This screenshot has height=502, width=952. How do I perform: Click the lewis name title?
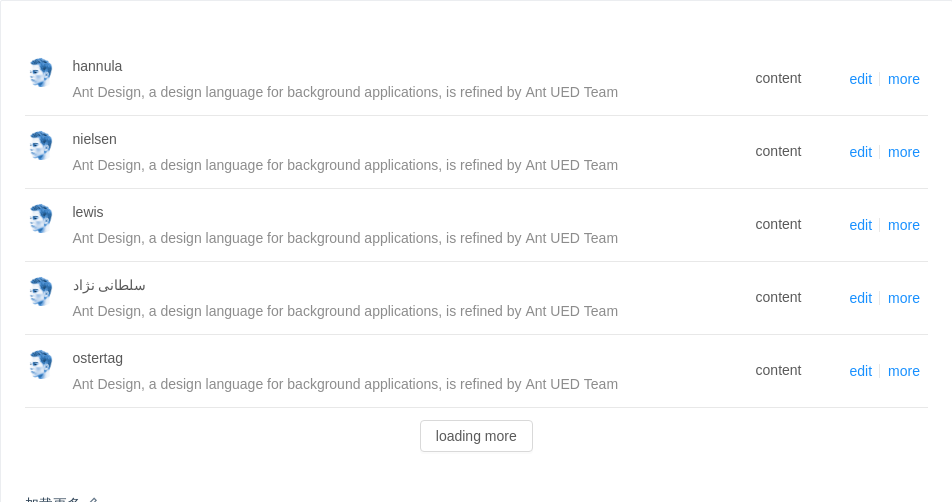(x=88, y=212)
